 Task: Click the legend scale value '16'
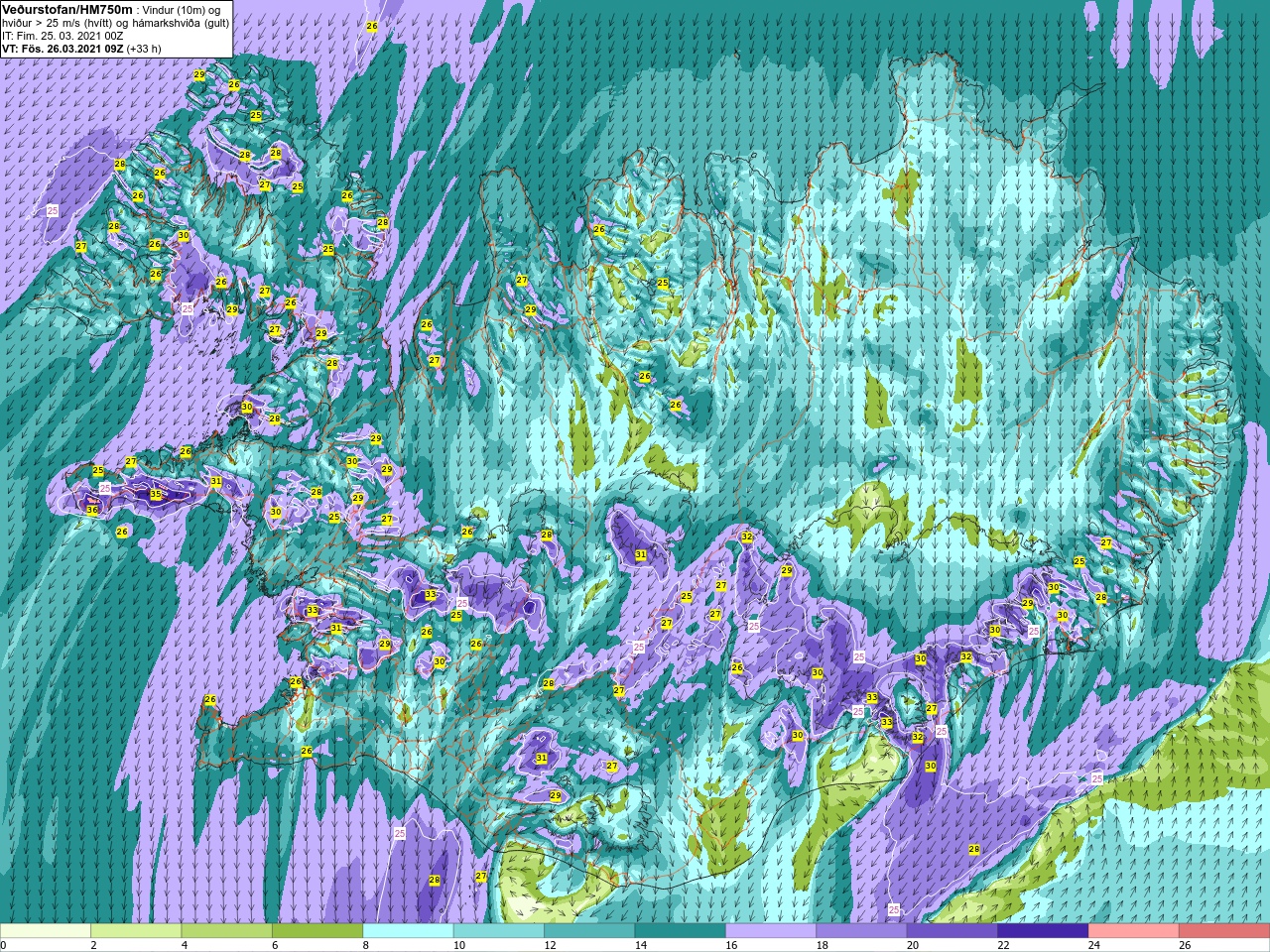731,945
